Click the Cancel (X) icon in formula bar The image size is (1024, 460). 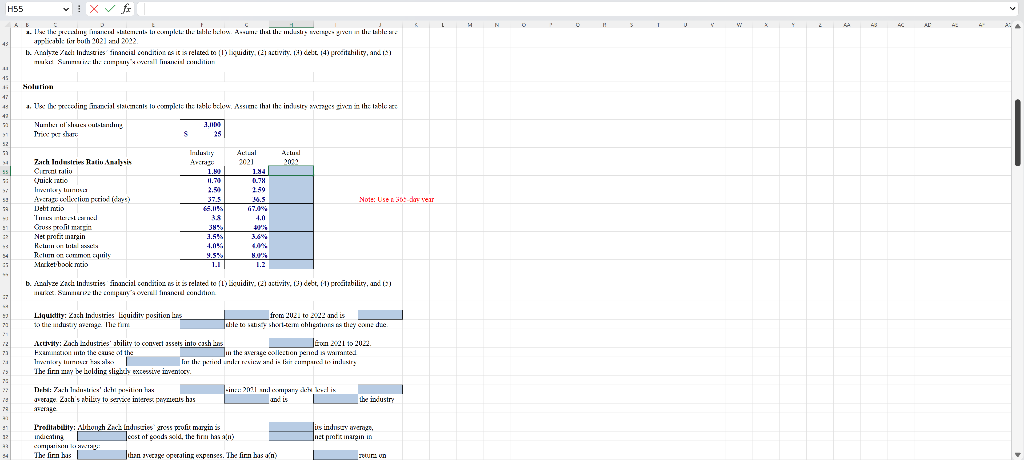[93, 9]
